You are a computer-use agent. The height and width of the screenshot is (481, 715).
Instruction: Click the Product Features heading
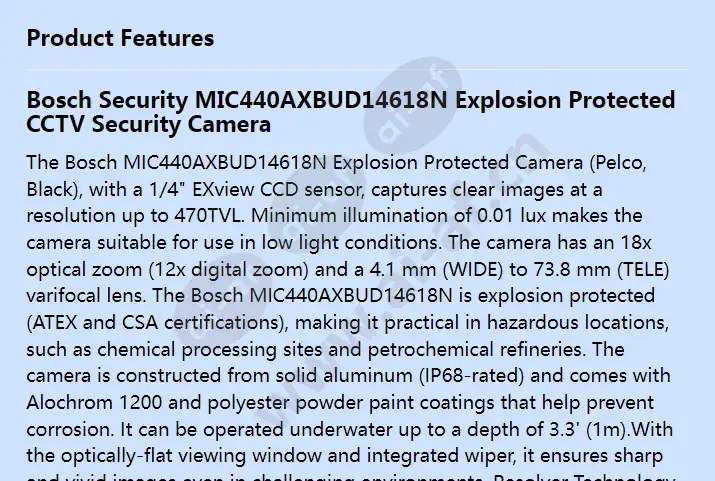pos(120,38)
